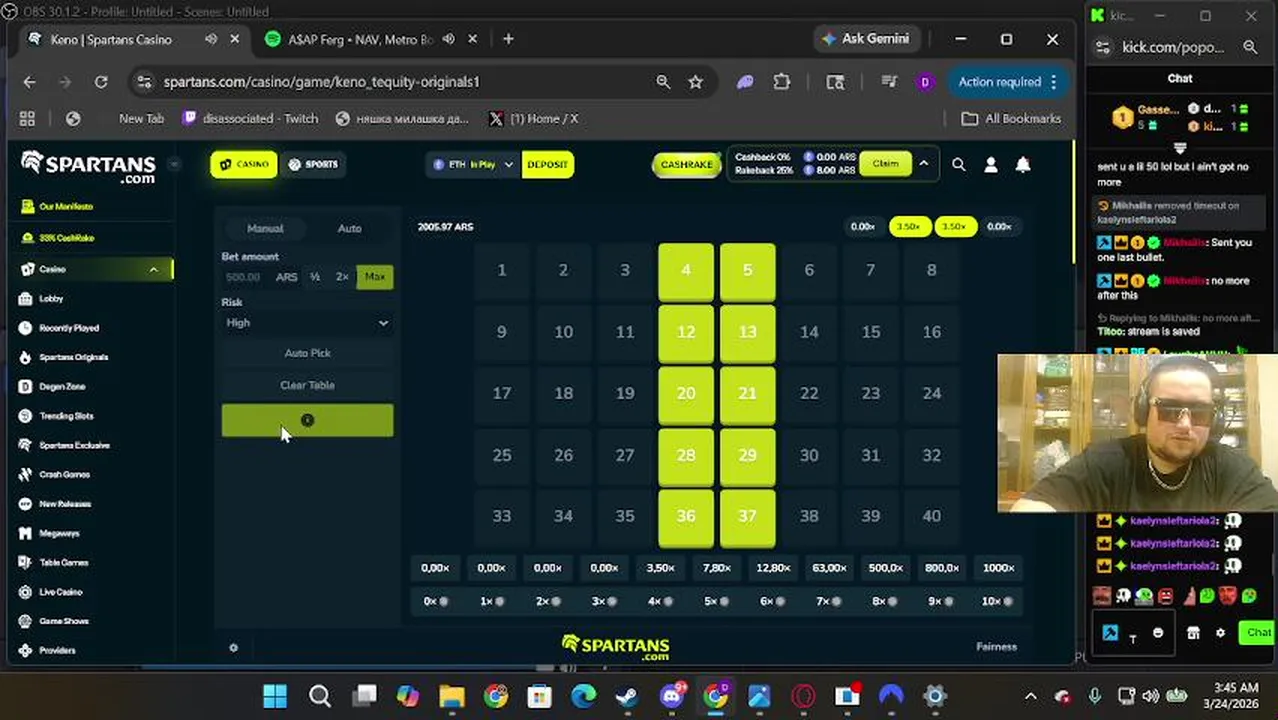Collapse the cashback rakeback panel chevron
Viewport: 1278px width, 720px height.
[x=924, y=164]
